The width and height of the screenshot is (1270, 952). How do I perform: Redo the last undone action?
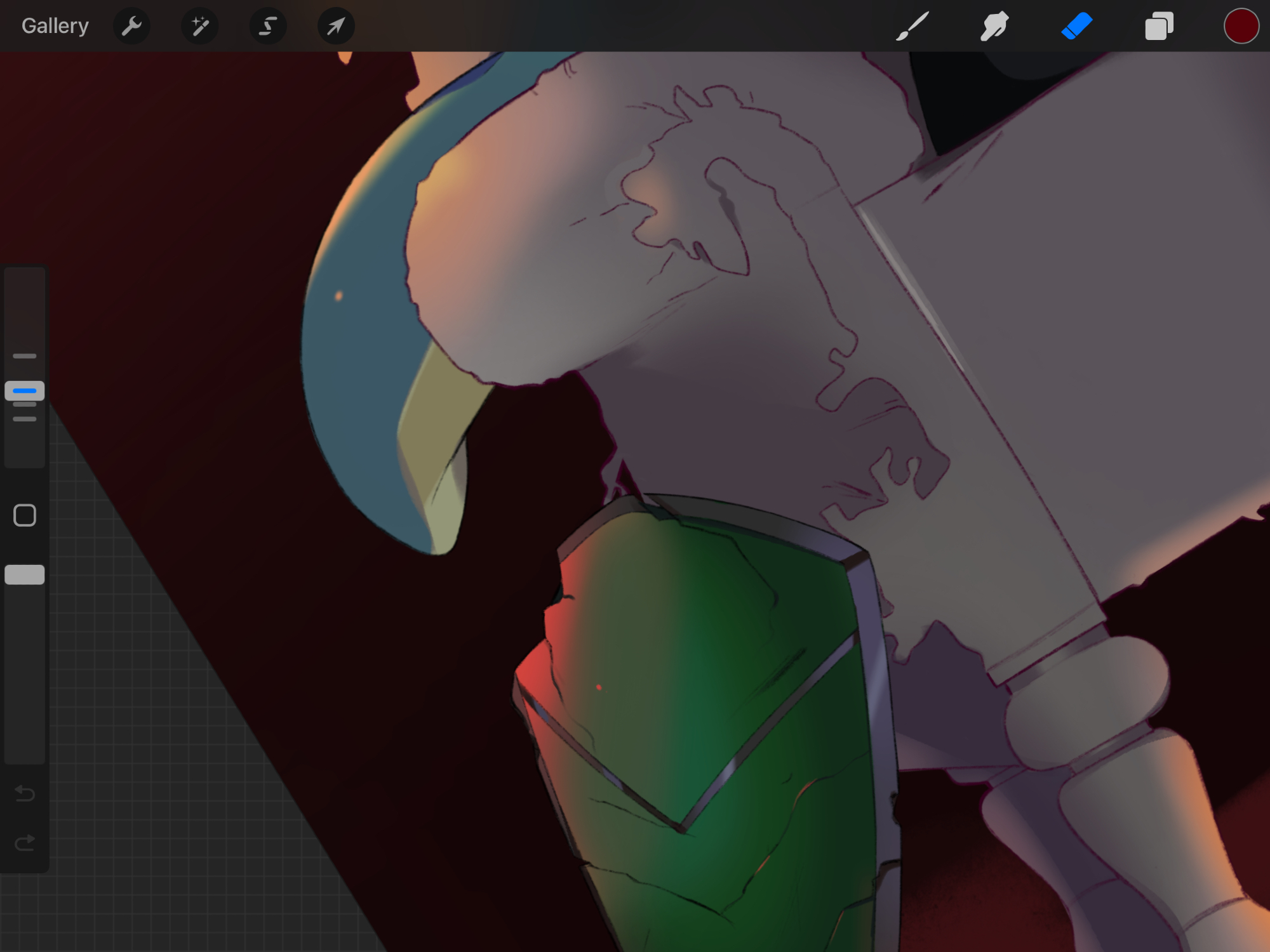click(25, 843)
